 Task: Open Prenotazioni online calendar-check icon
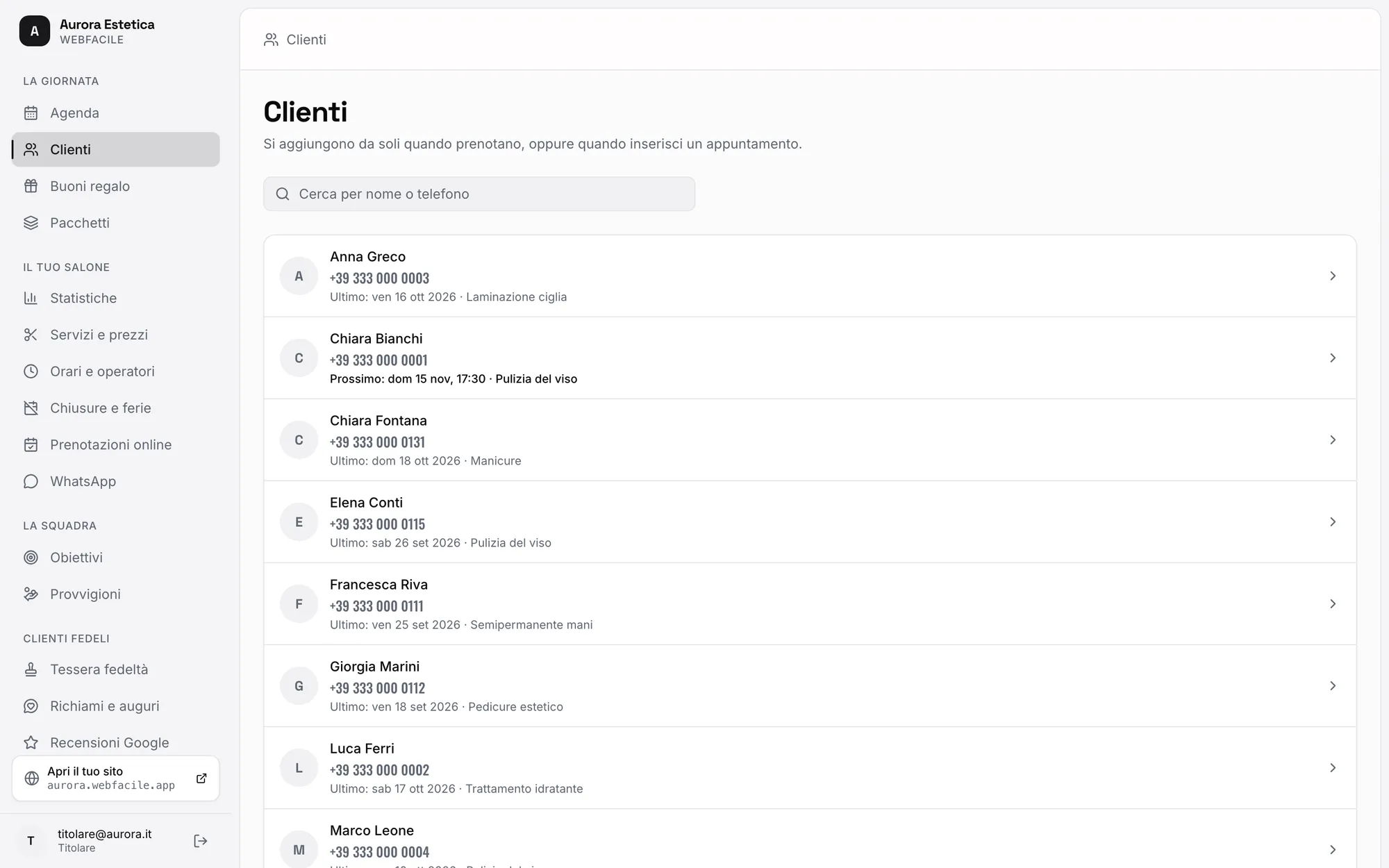click(x=31, y=445)
